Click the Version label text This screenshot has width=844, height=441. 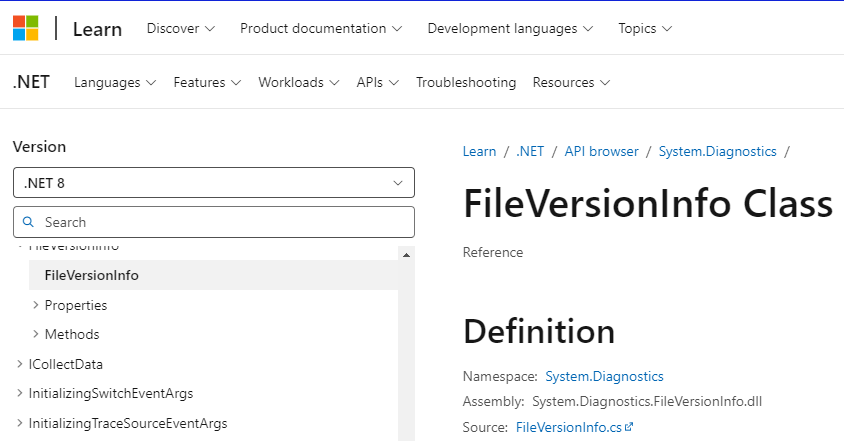point(39,146)
